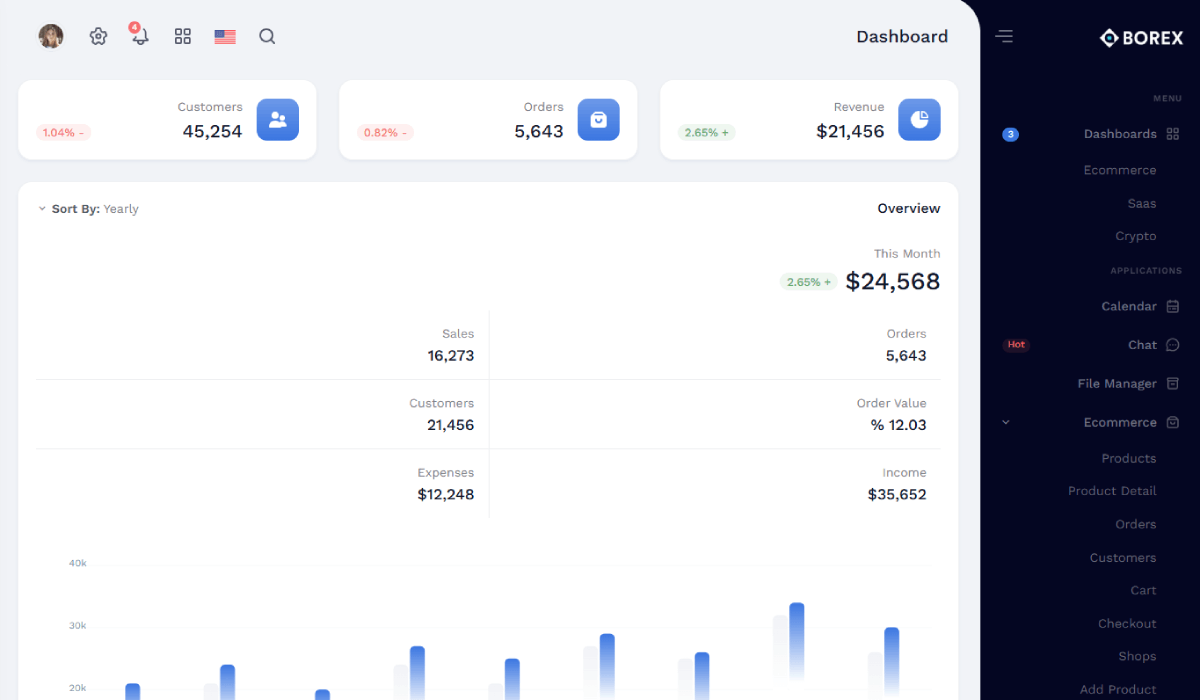Open the Product Detail page
The image size is (1200, 700).
pyautogui.click(x=1112, y=491)
